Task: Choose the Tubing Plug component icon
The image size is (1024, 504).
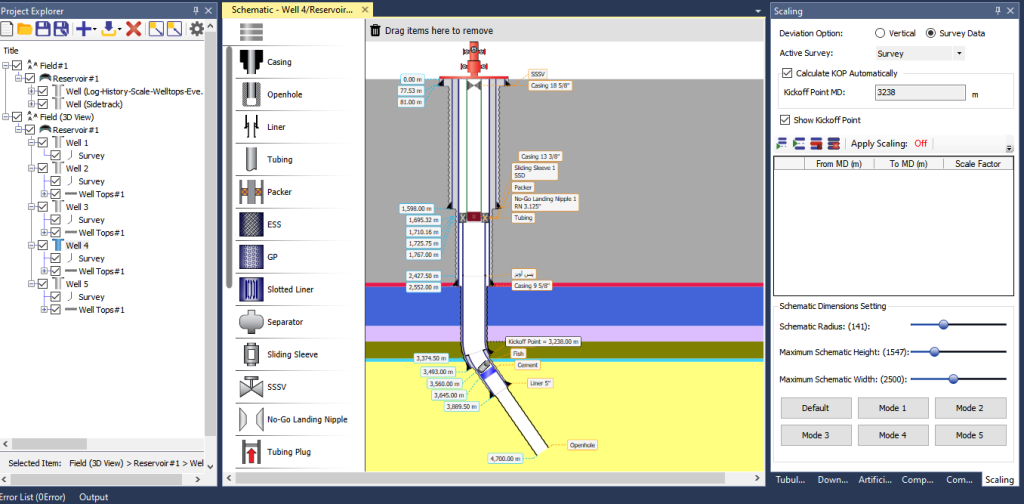Action: click(x=251, y=451)
